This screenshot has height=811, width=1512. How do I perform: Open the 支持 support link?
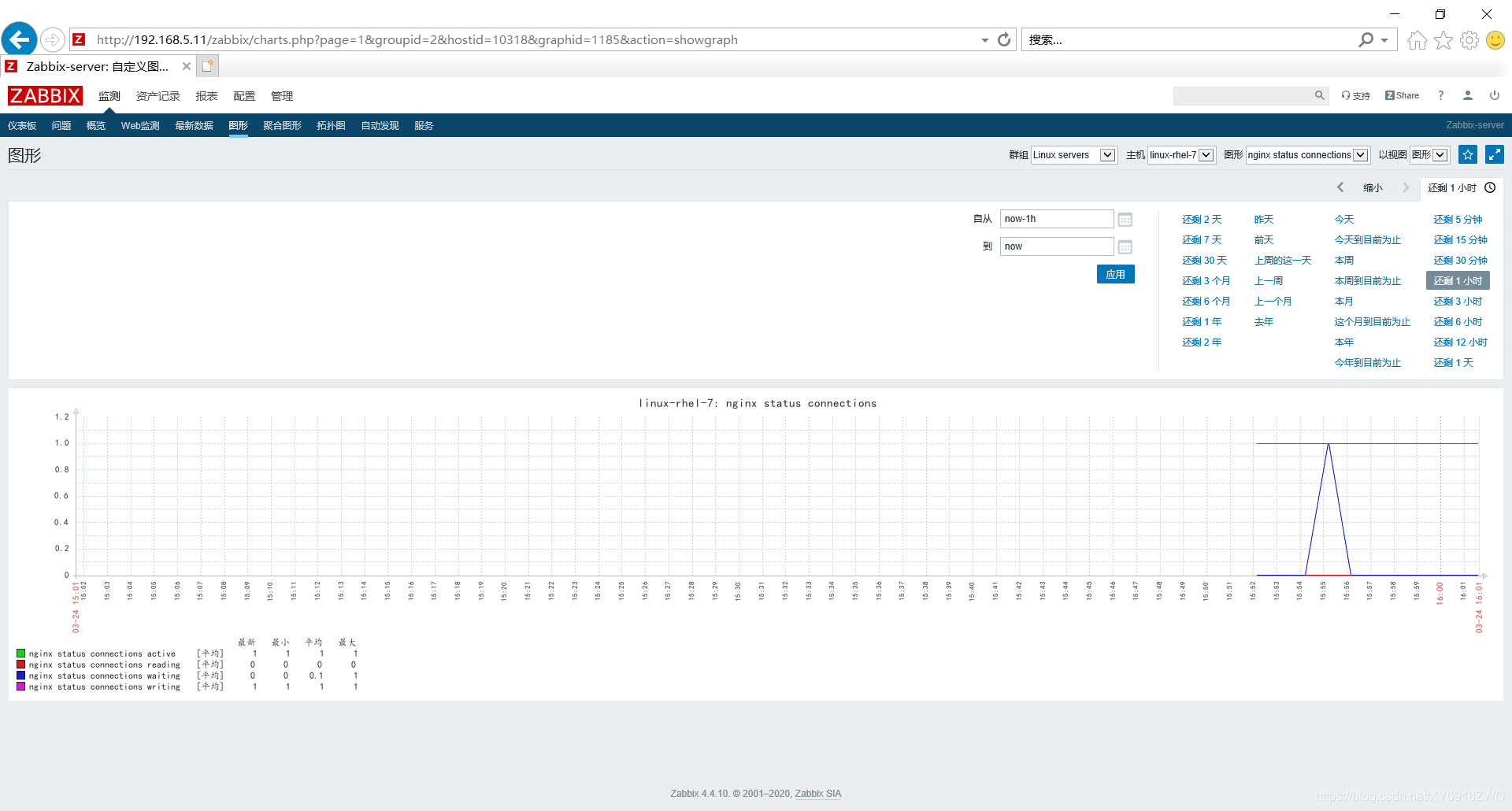pos(1356,96)
